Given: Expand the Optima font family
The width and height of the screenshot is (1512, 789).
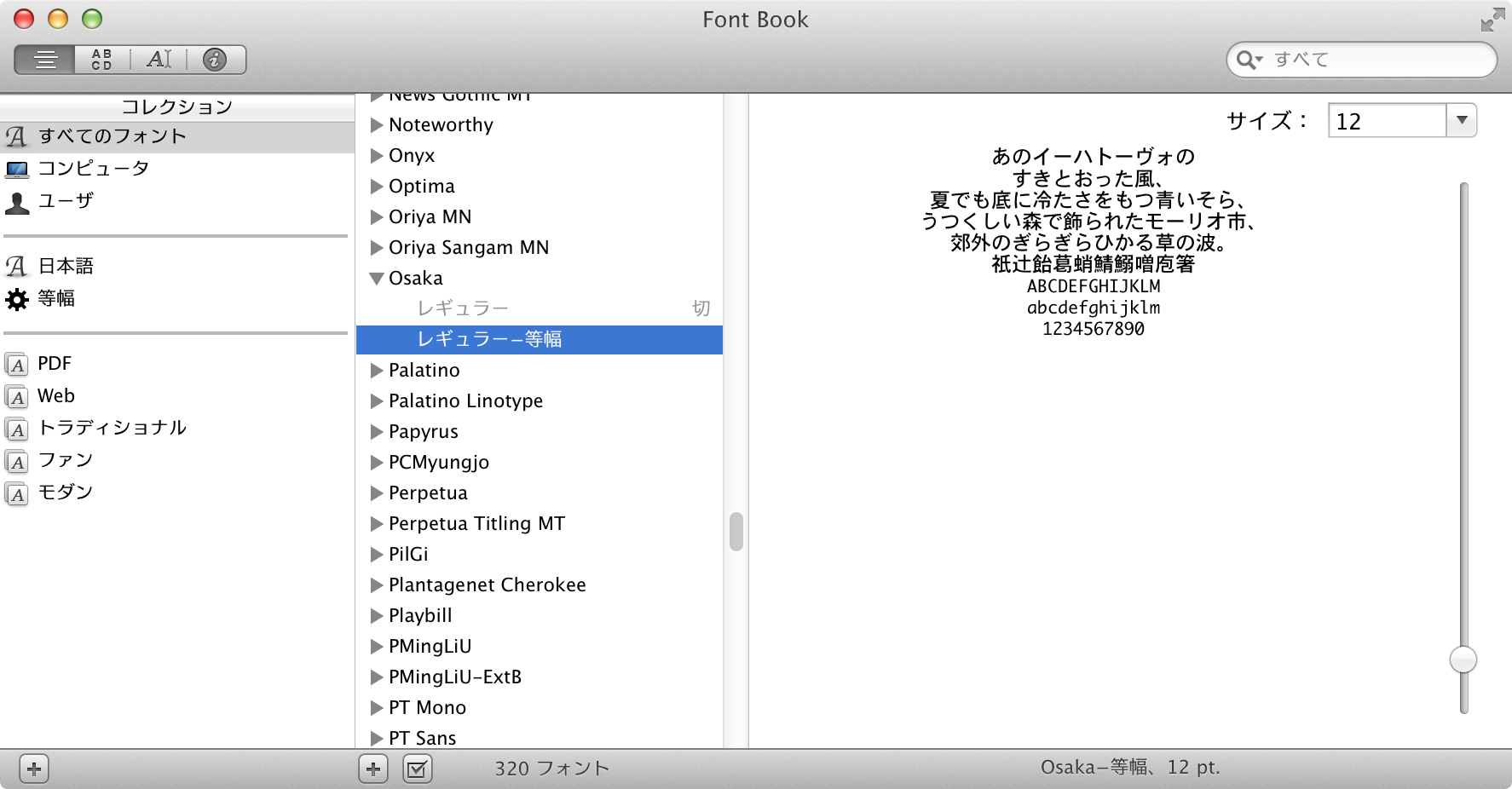Looking at the screenshot, I should point(376,187).
